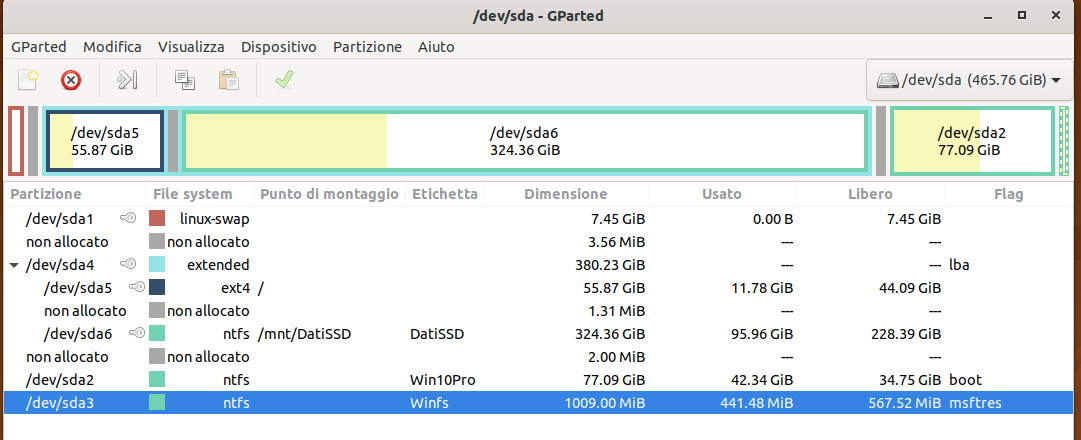Click the 1009.00 MiB size value
Image resolution: width=1081 pixels, height=440 pixels.
click(605, 403)
